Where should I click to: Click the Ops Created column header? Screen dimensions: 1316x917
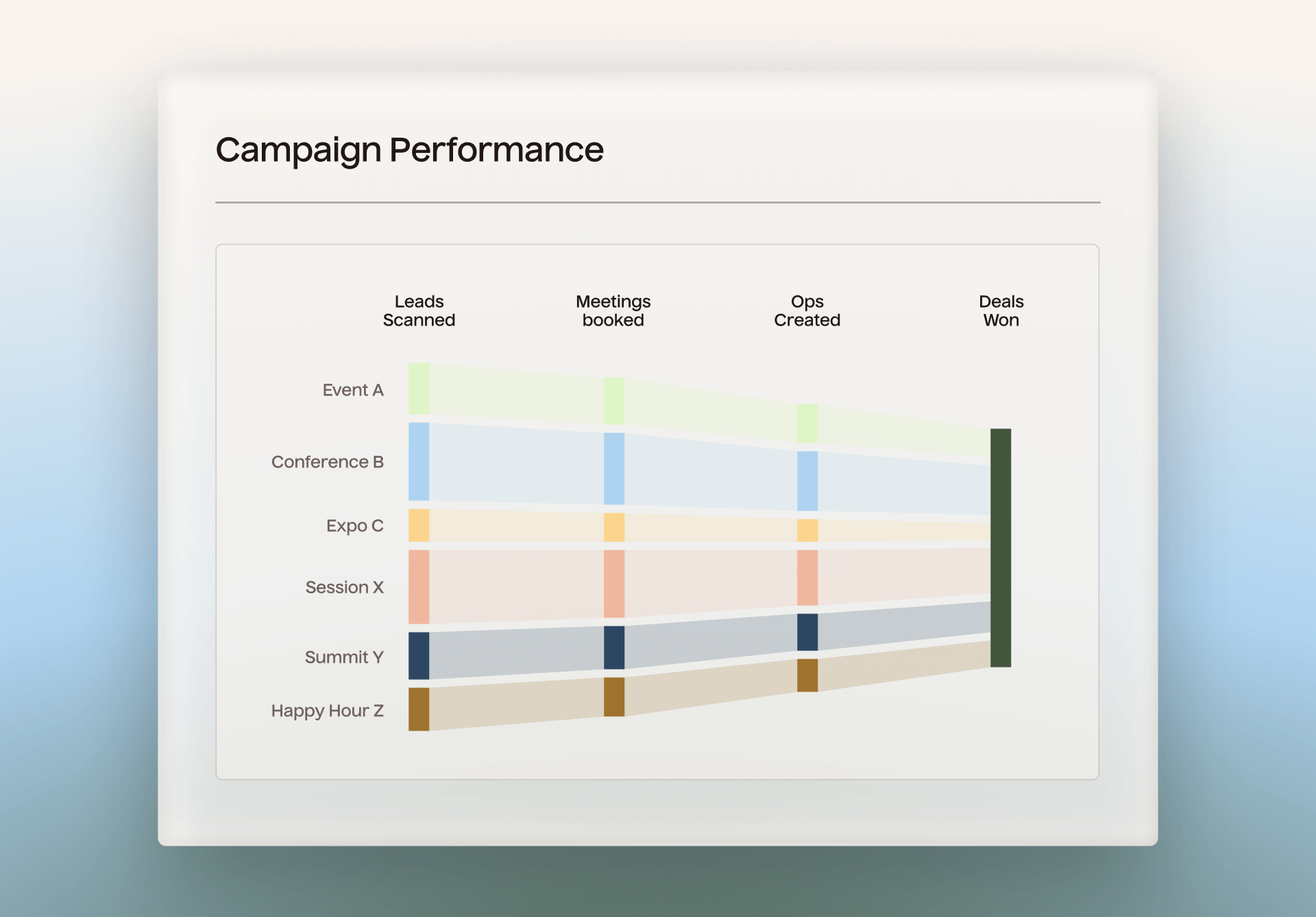(807, 311)
